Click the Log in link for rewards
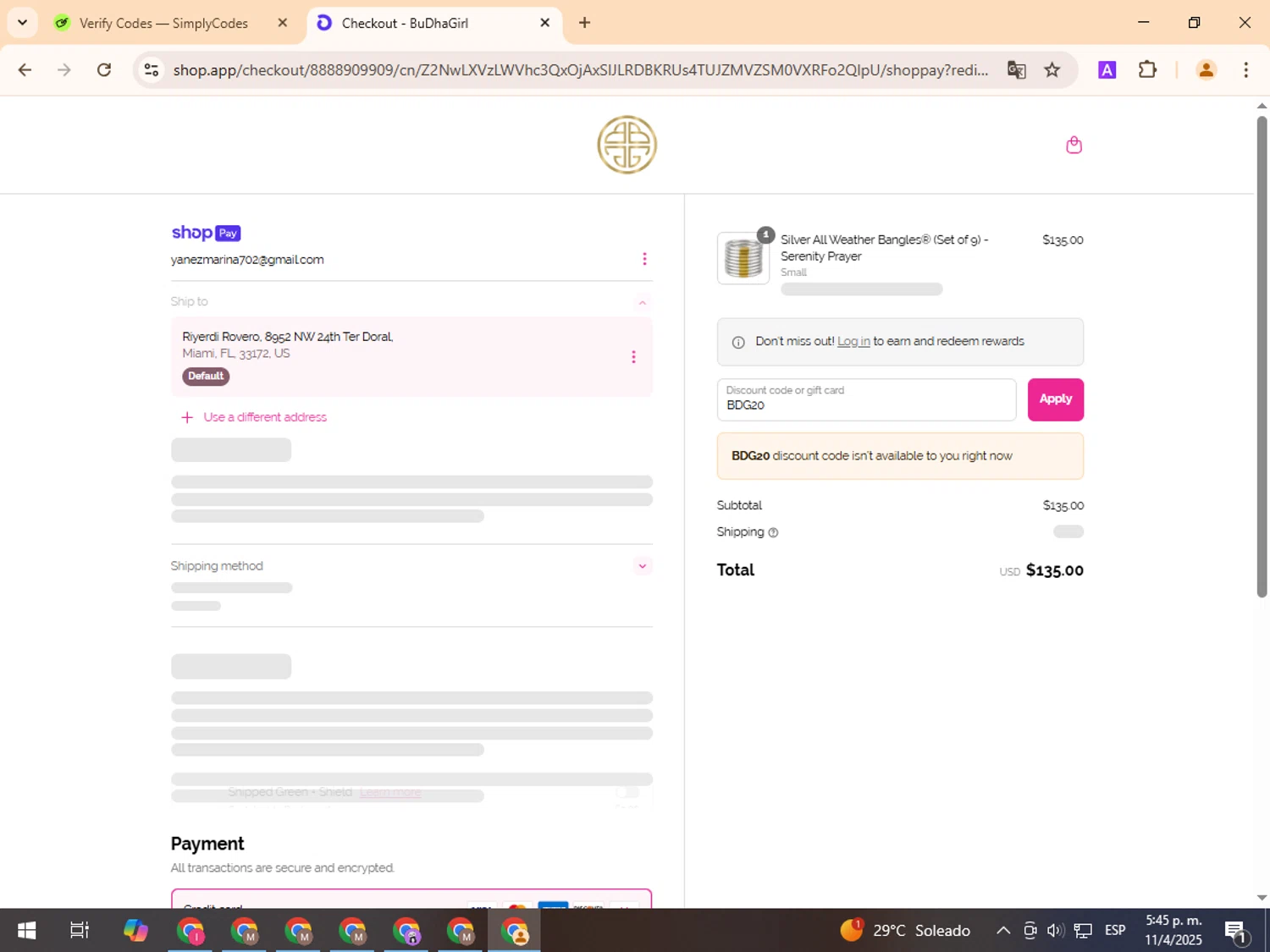 [x=853, y=342]
